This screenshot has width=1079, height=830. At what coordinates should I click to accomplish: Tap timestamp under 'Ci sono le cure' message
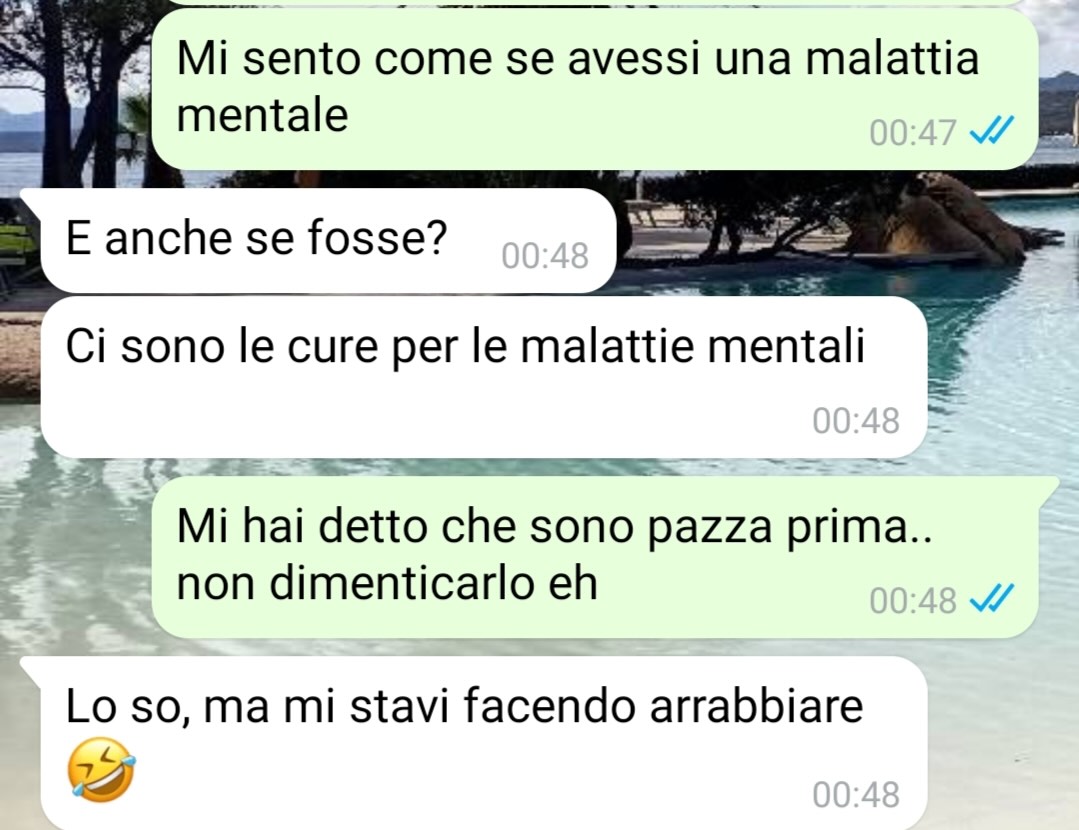tap(855, 421)
